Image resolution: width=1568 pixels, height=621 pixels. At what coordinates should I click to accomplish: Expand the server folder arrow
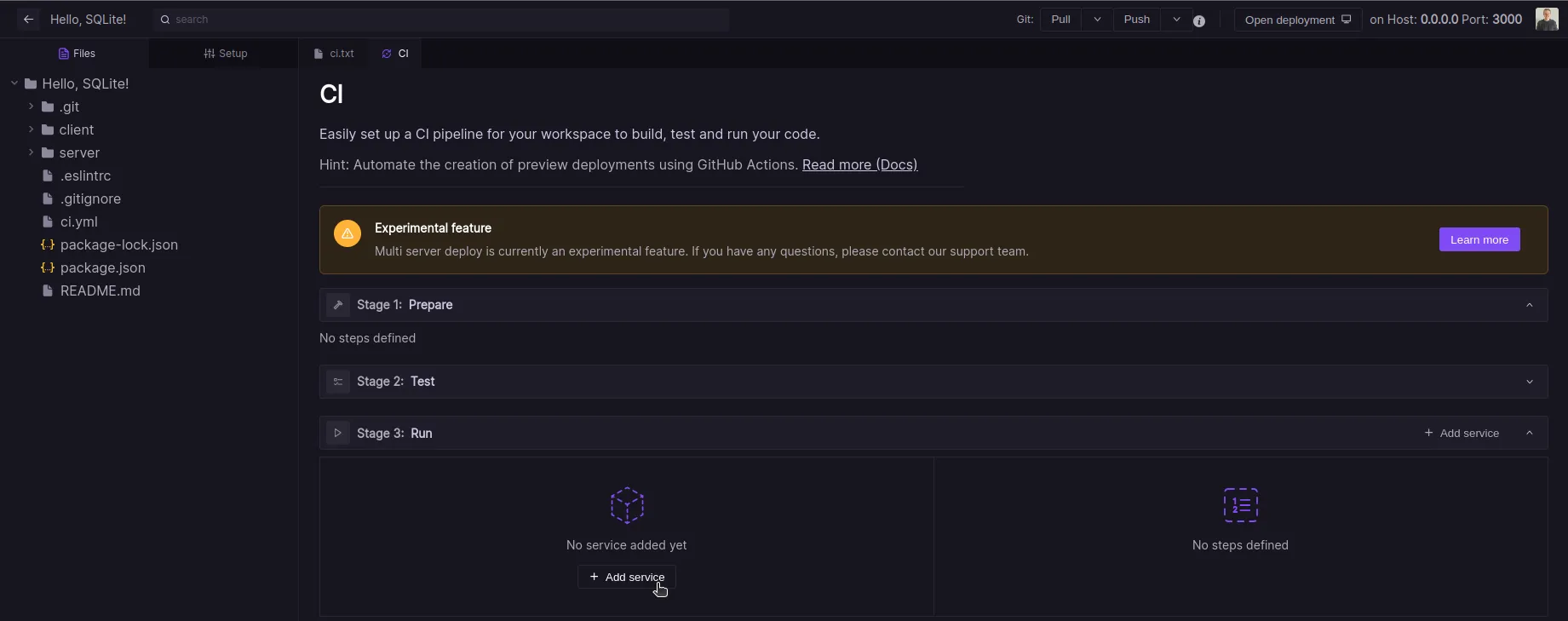point(32,152)
